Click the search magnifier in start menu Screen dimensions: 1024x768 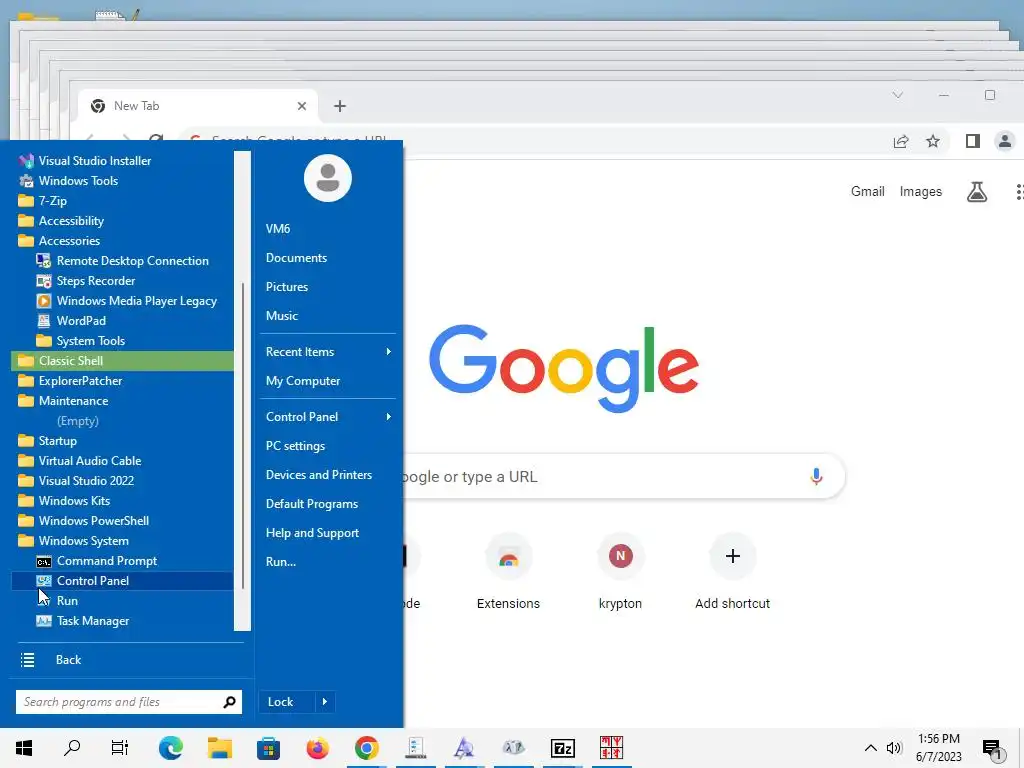click(x=229, y=702)
